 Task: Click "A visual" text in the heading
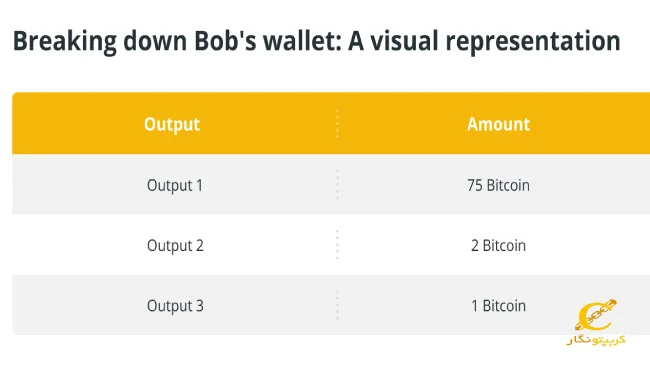(393, 41)
